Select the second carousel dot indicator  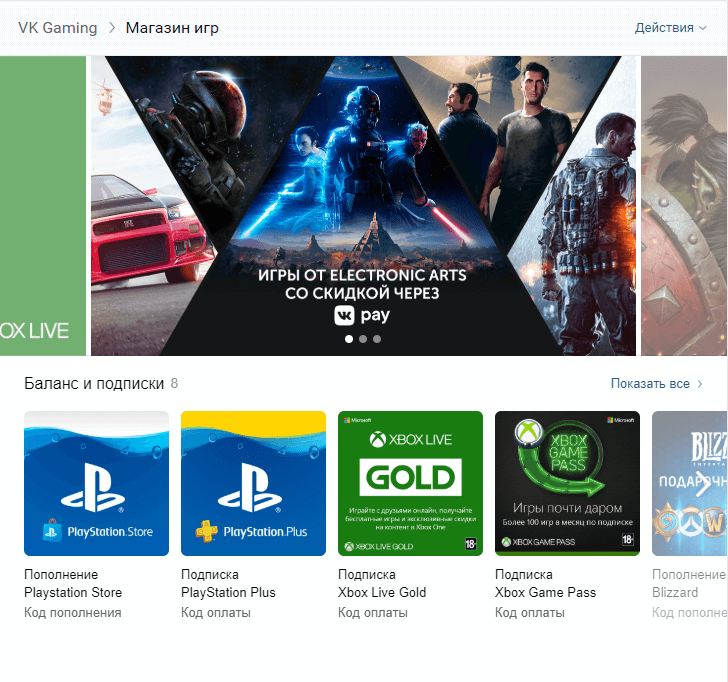[363, 339]
